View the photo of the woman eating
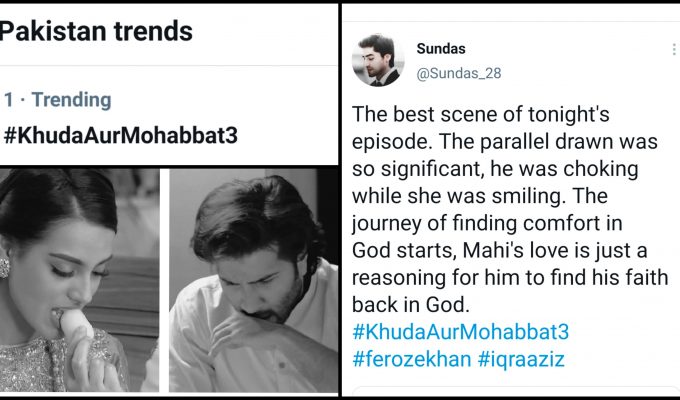 pyautogui.click(x=78, y=280)
